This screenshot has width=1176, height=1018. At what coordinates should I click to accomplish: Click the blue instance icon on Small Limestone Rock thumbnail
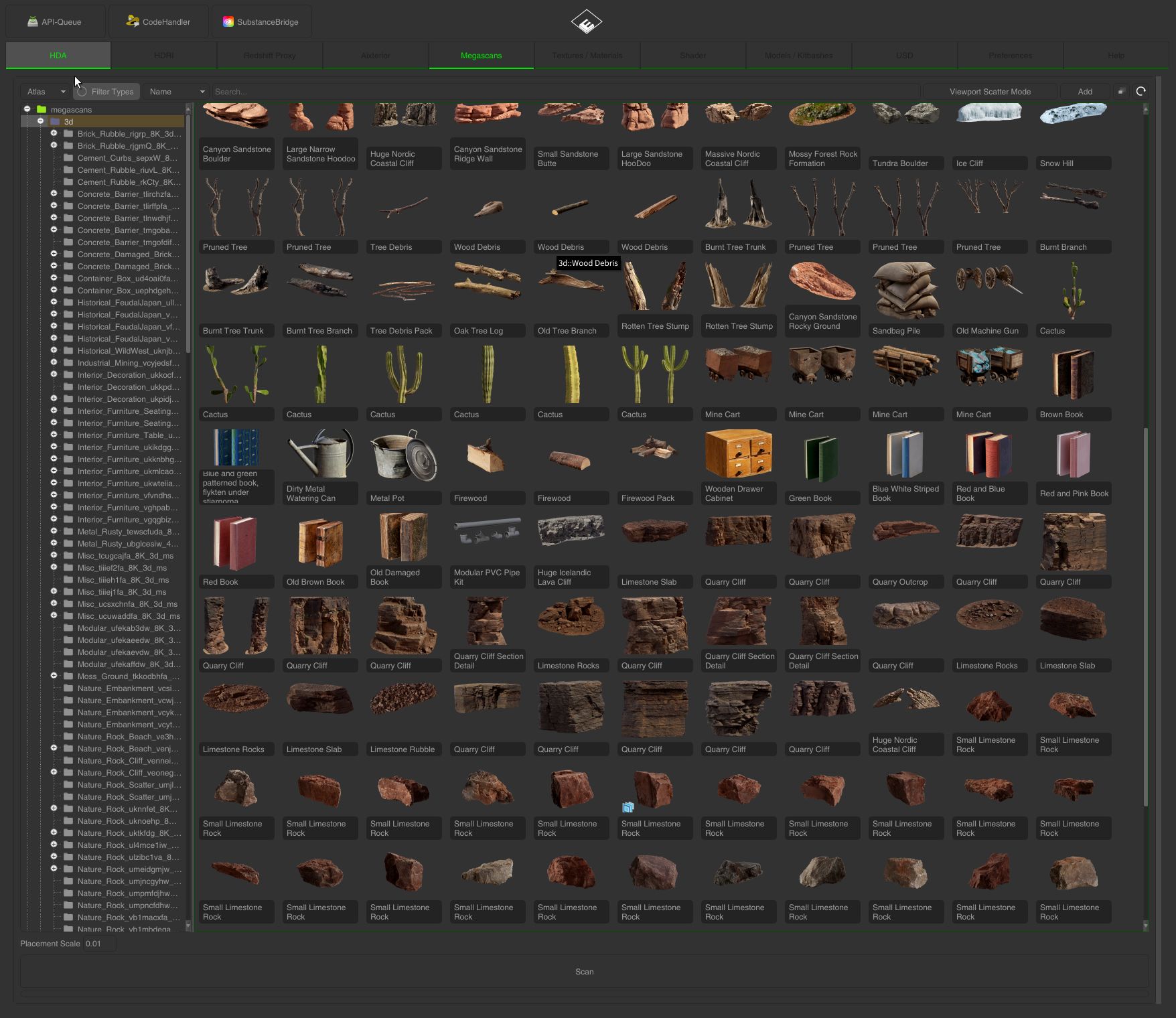point(628,808)
